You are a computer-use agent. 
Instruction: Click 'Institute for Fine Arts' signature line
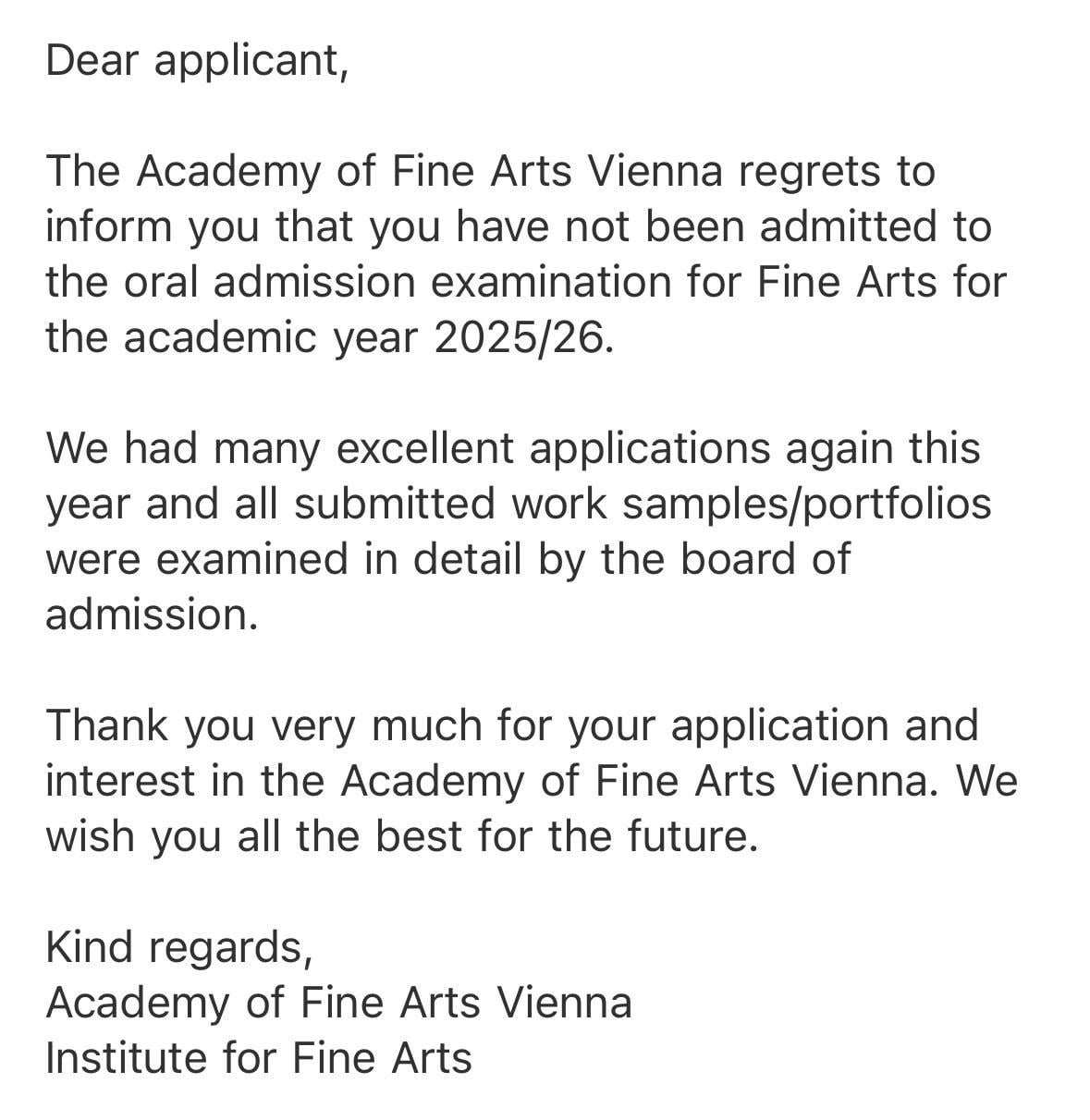(259, 1058)
